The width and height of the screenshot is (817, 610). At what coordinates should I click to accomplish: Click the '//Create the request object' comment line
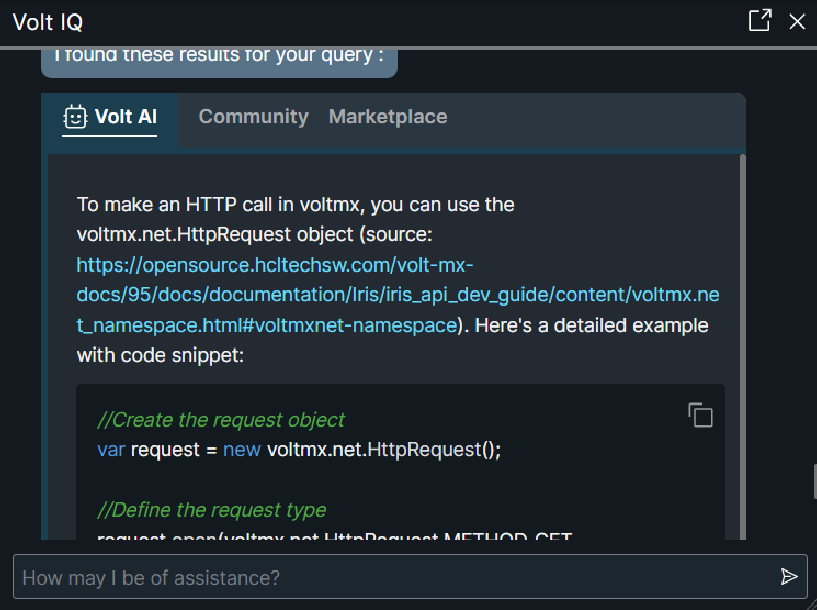[x=221, y=420]
